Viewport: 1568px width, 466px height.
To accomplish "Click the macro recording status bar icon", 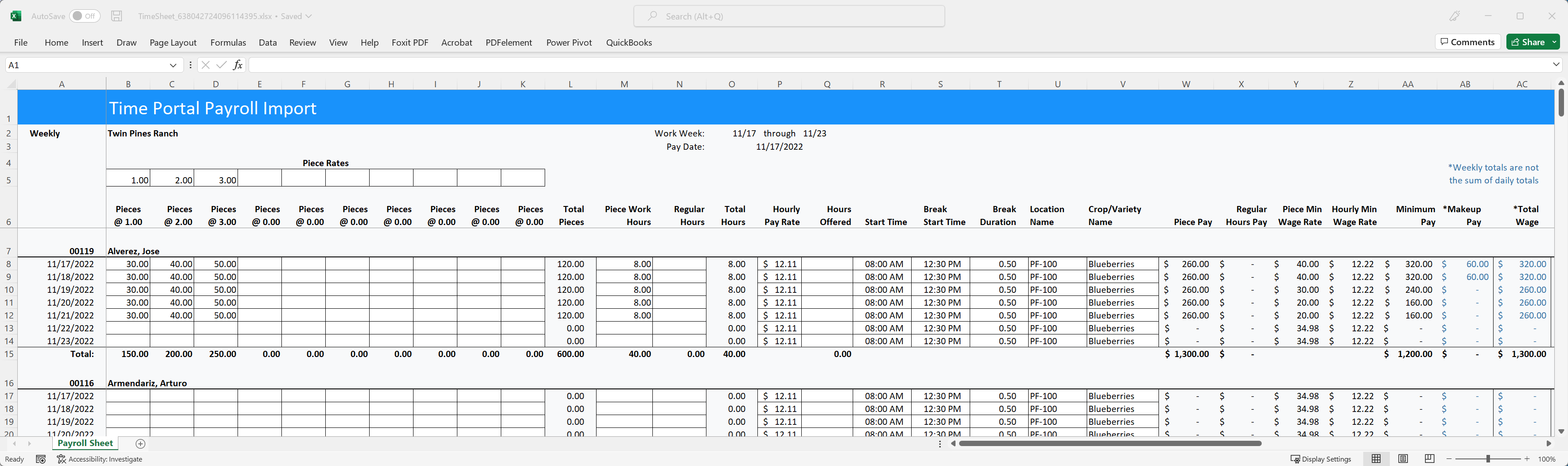I will [x=41, y=459].
